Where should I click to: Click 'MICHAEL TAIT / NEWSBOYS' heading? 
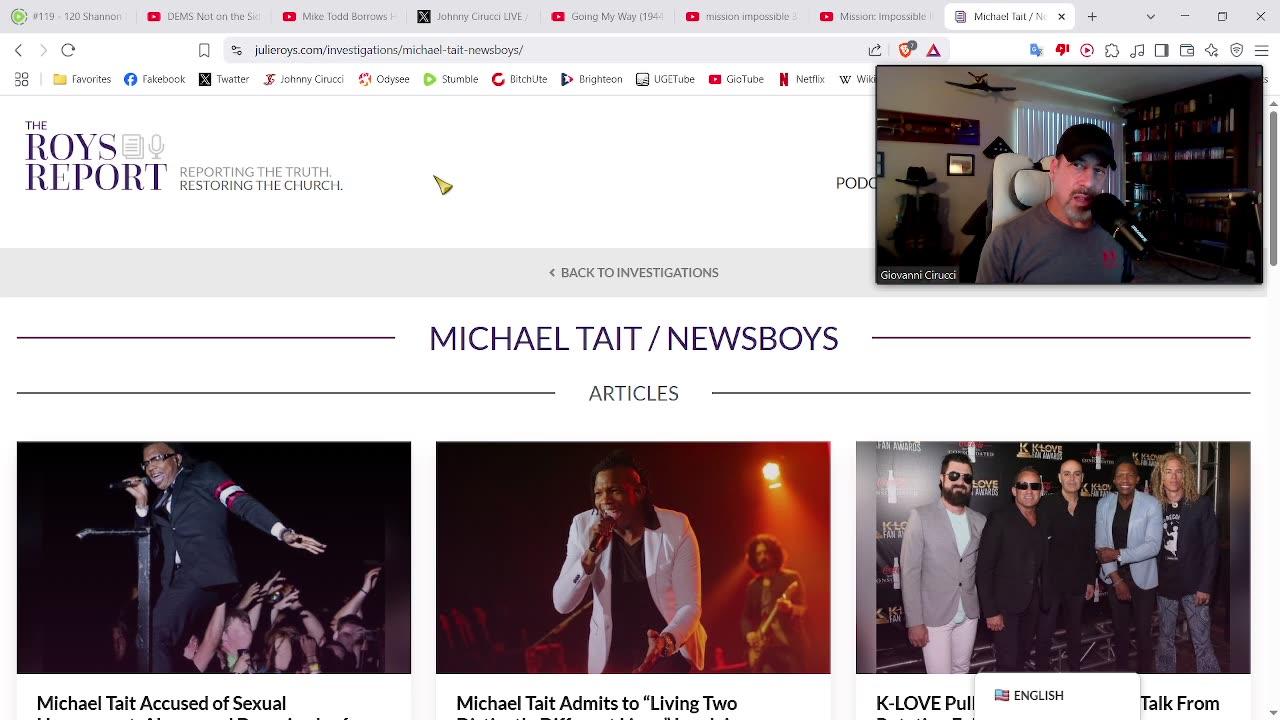tap(634, 338)
